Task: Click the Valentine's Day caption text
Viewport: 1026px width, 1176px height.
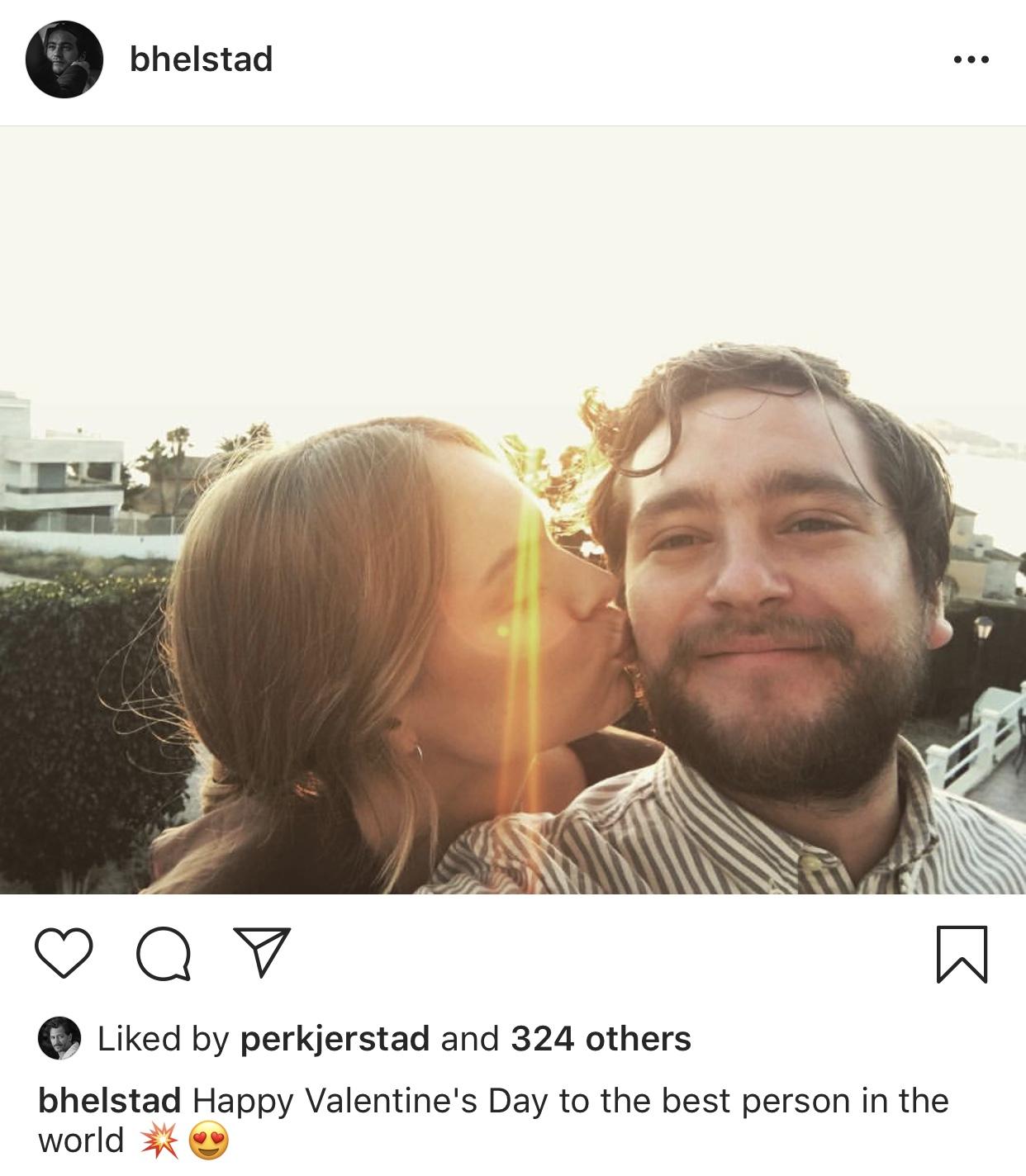Action: pos(570,1101)
